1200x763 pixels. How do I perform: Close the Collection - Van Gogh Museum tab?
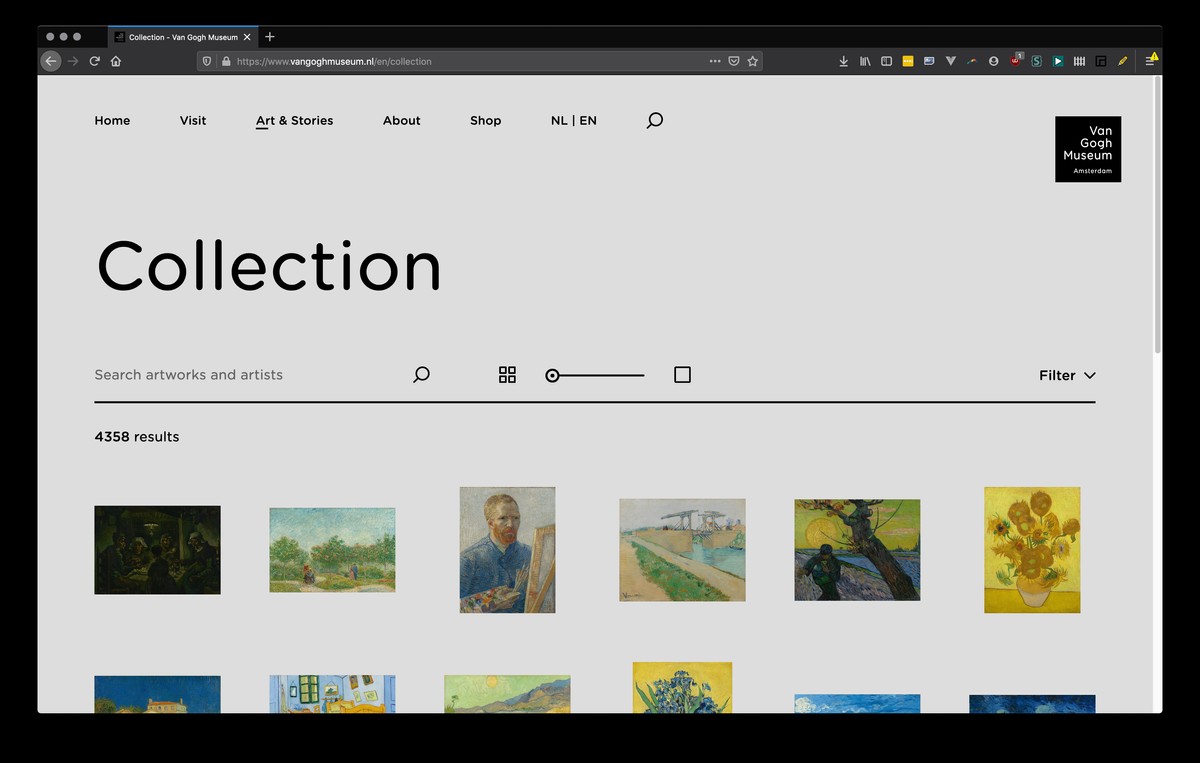(x=248, y=37)
